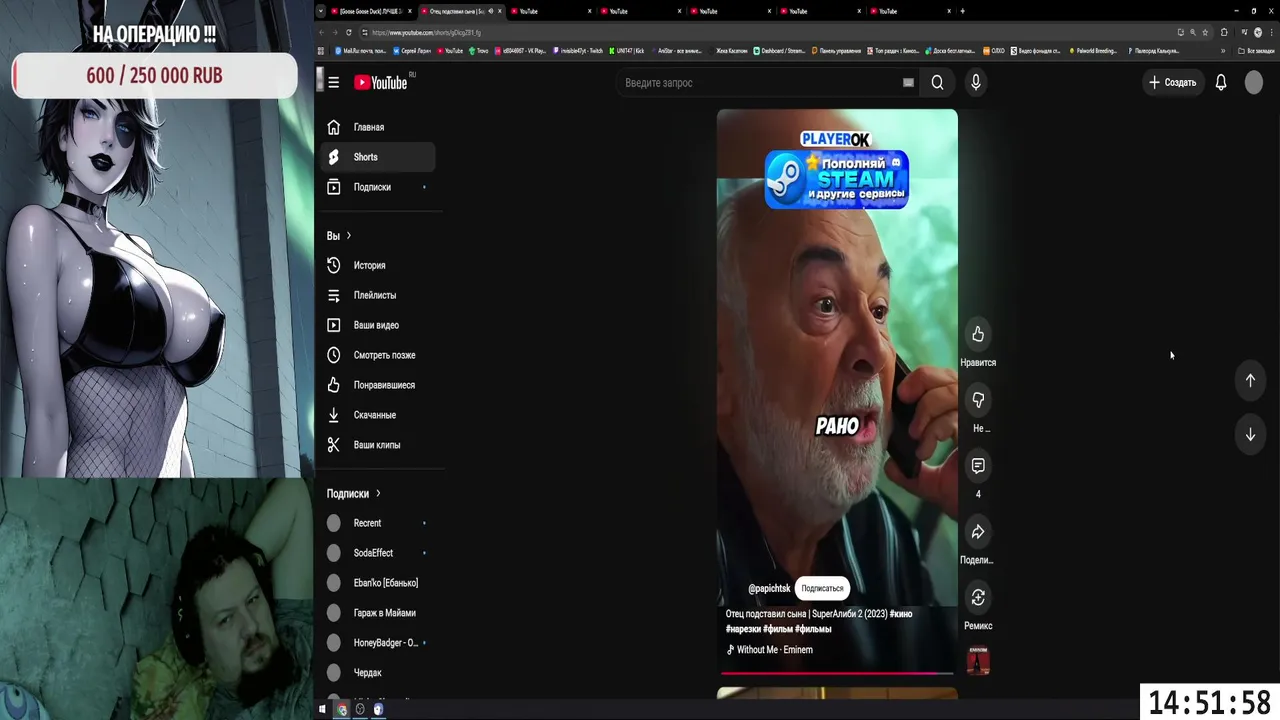1280x720 pixels.
Task: Open the Twitch bookmark in bookmarks bar
Action: click(x=579, y=50)
